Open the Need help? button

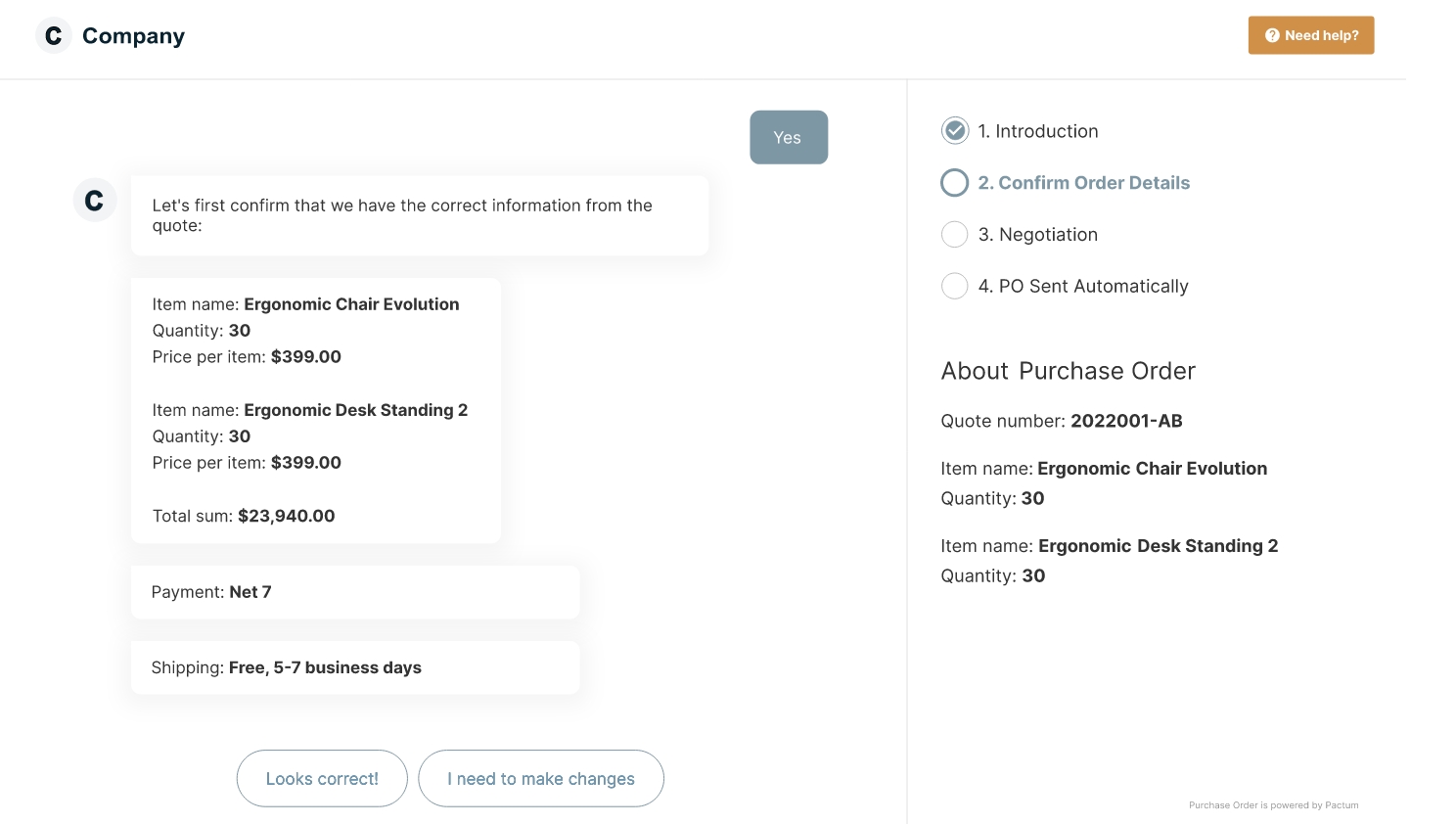point(1311,35)
